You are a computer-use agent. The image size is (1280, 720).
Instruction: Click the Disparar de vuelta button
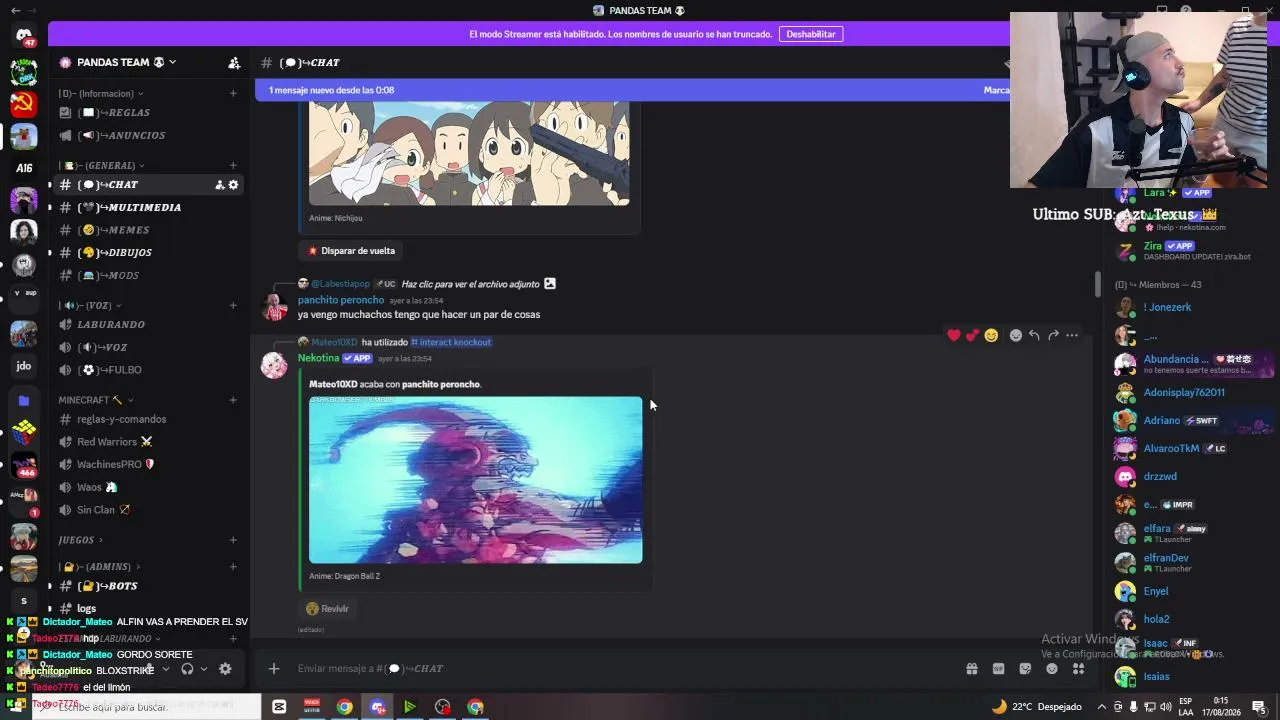[351, 251]
